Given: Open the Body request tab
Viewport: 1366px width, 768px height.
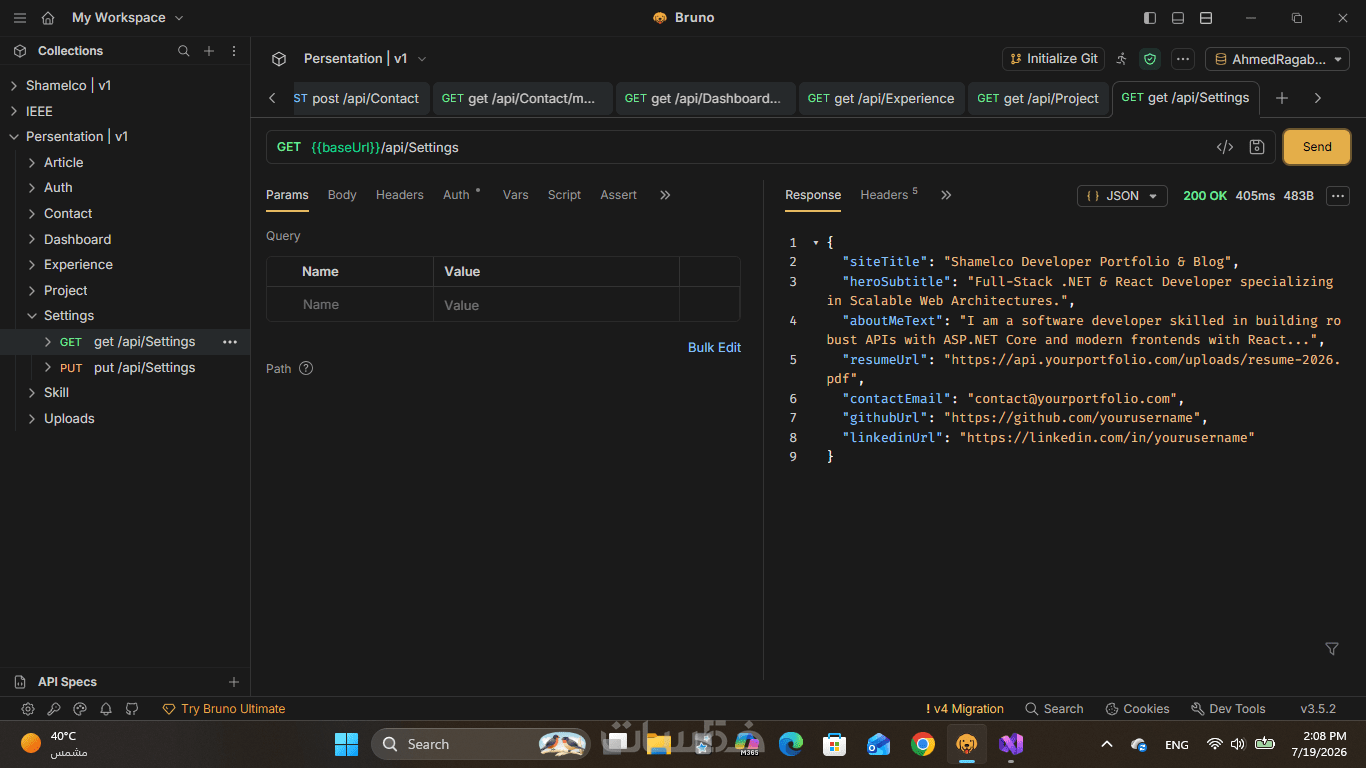Looking at the screenshot, I should click(342, 195).
